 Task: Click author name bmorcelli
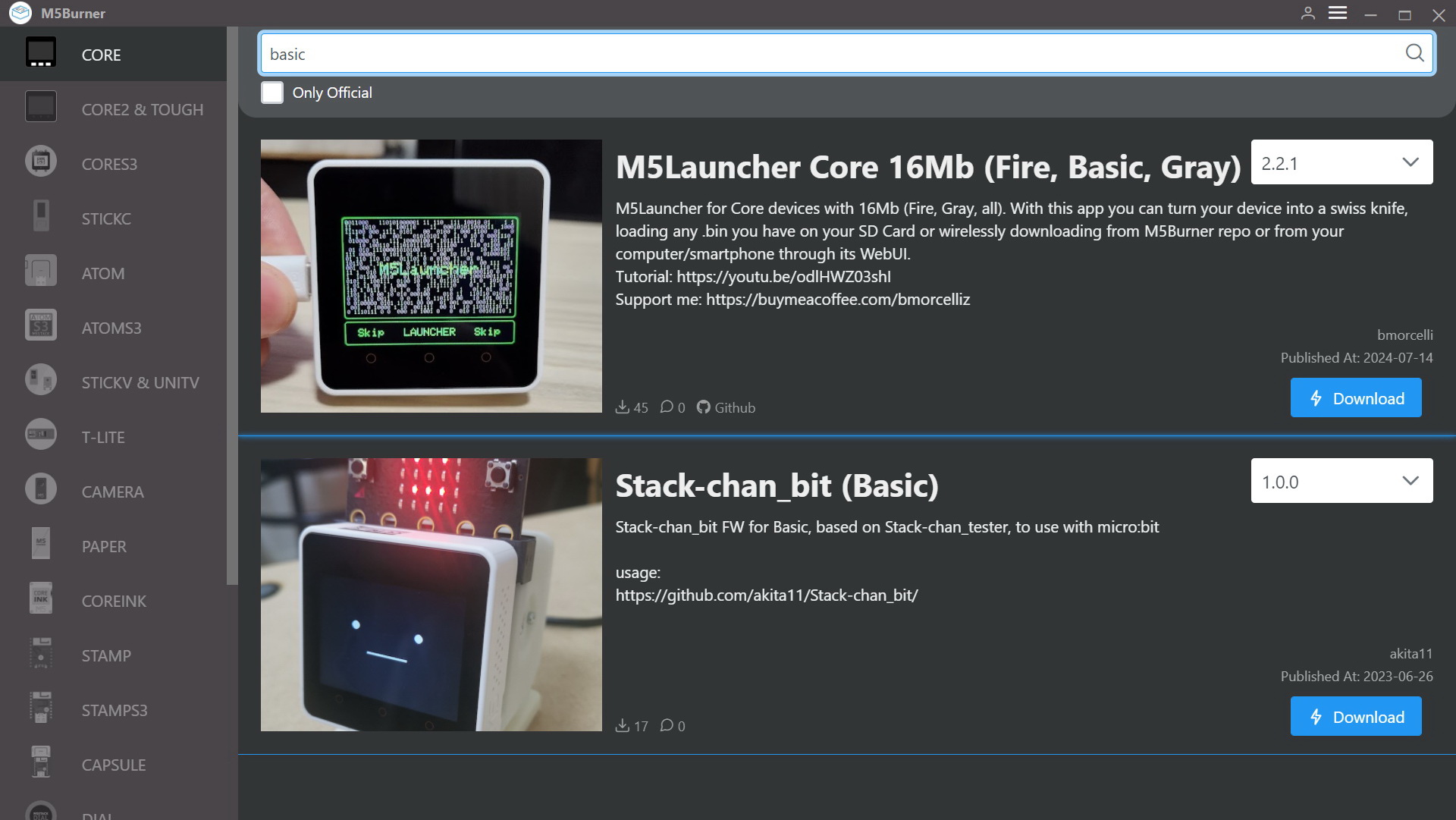[x=1404, y=335]
